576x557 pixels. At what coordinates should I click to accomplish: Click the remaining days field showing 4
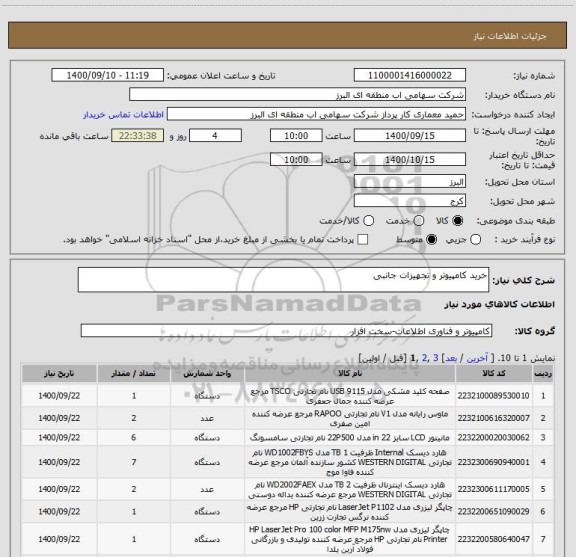[x=215, y=136]
